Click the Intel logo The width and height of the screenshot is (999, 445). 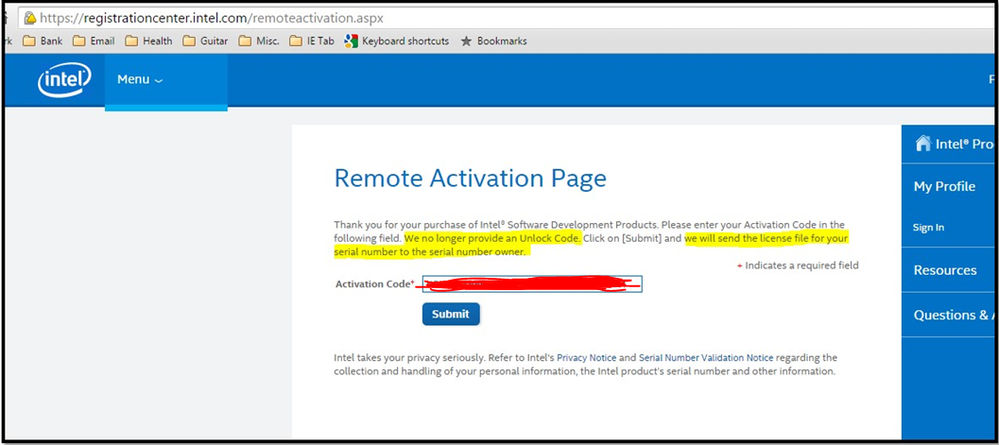[x=65, y=81]
